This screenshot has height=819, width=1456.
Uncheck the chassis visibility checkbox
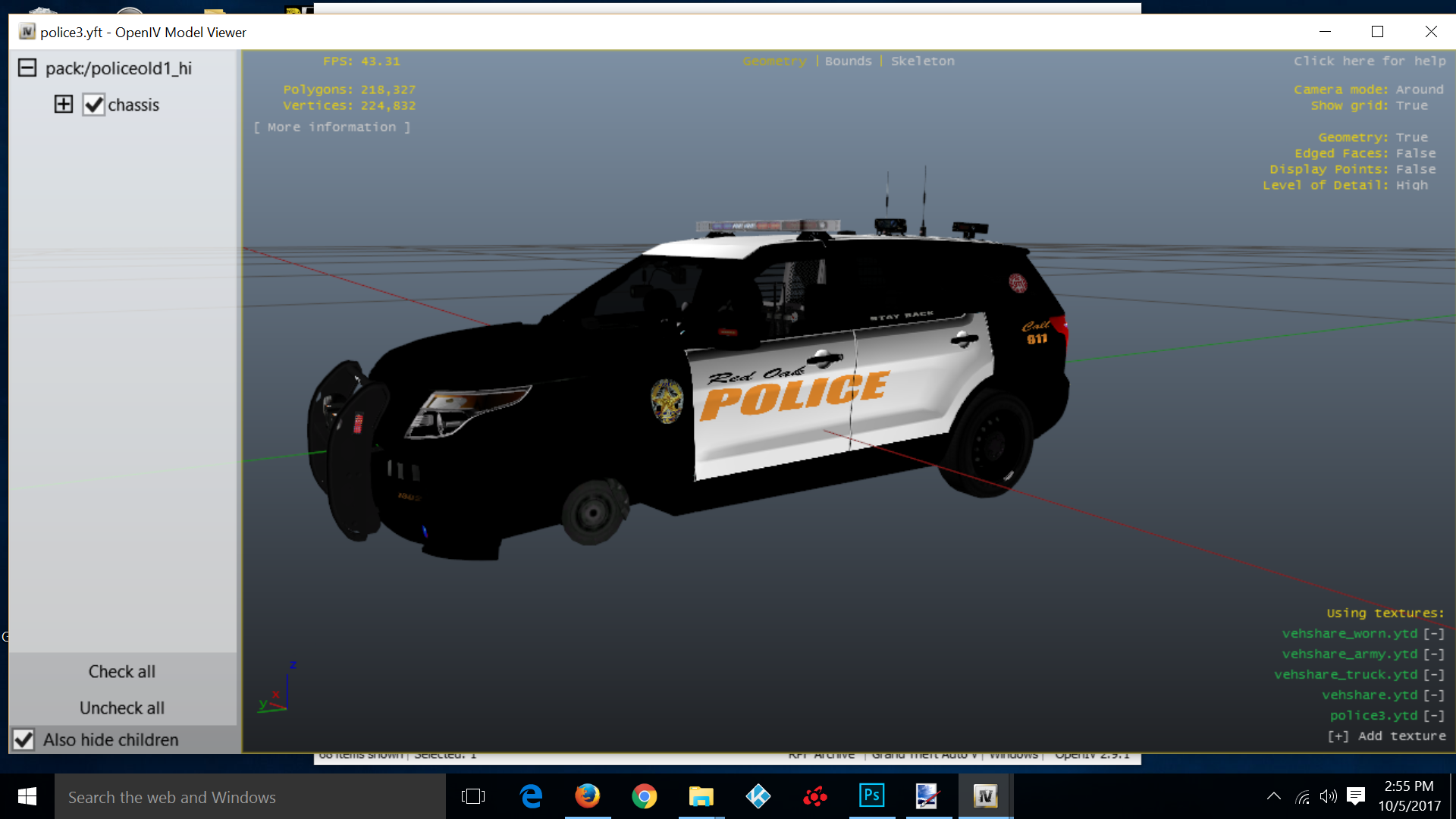click(94, 105)
